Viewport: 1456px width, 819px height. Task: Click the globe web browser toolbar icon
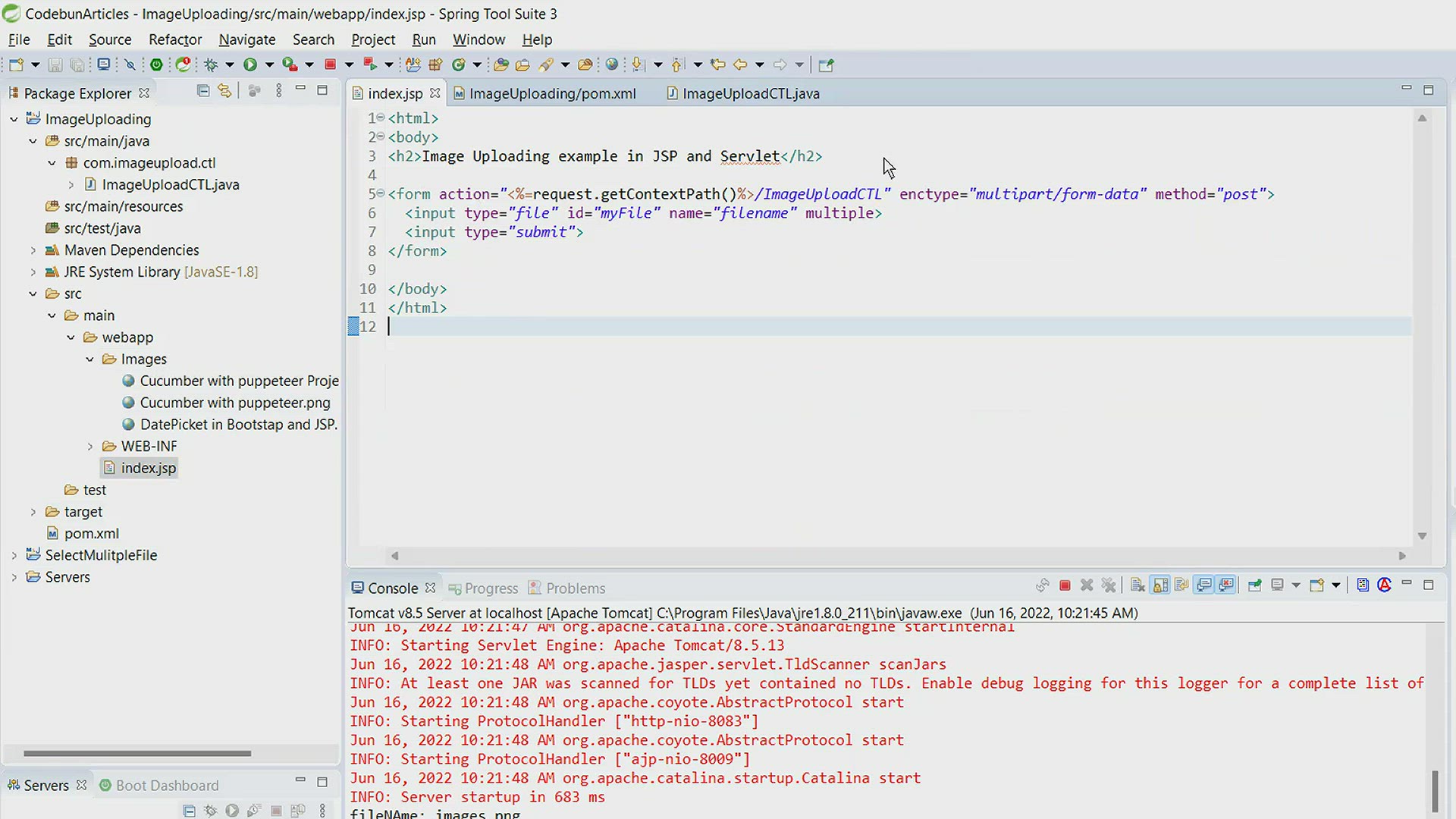click(x=611, y=65)
